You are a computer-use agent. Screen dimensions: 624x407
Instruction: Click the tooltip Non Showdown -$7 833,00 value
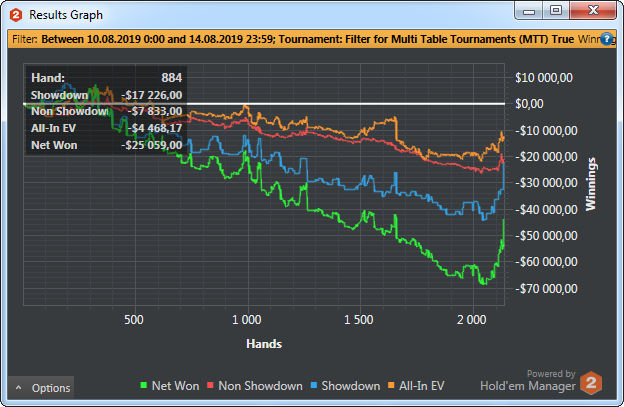(x=155, y=111)
